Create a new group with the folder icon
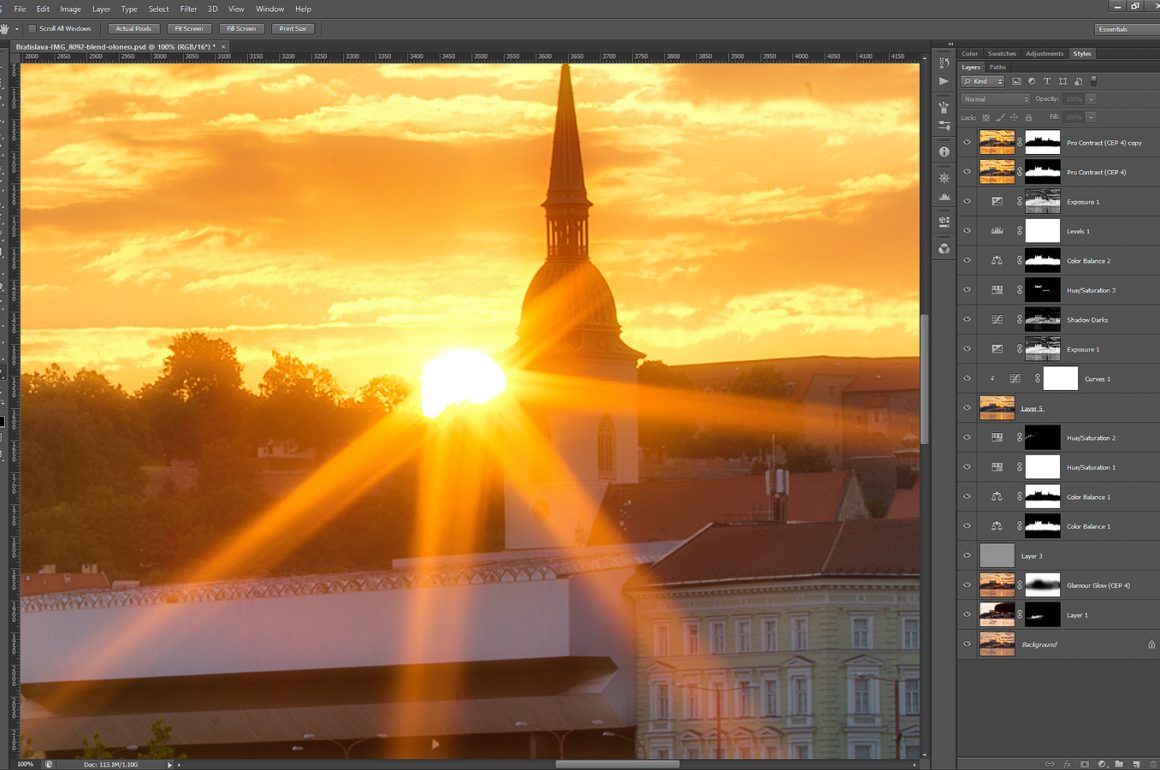Image resolution: width=1160 pixels, height=770 pixels. (x=1119, y=764)
